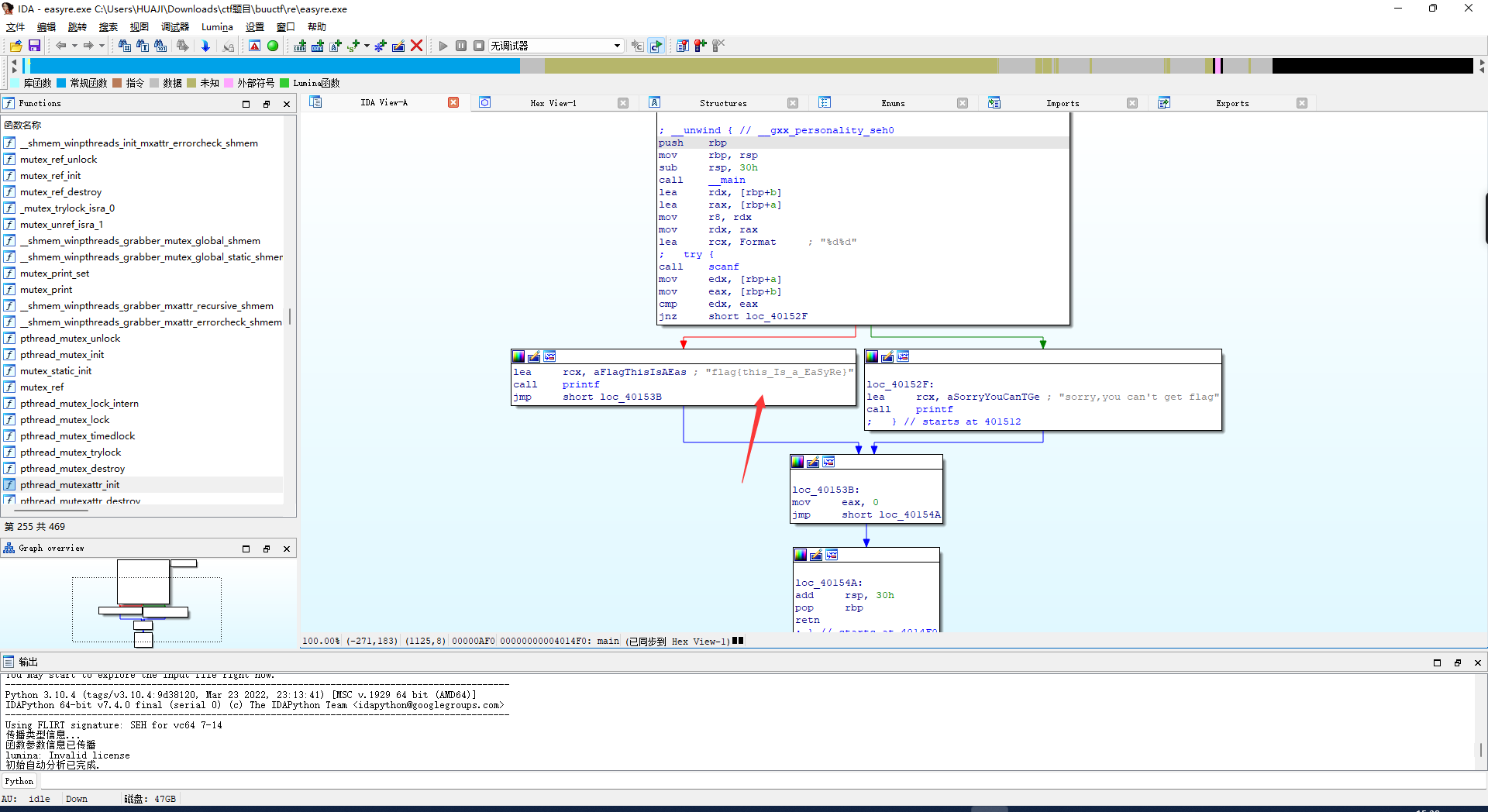Float the Functions panel with restore icon
The width and height of the screenshot is (1488, 812).
tap(267, 104)
